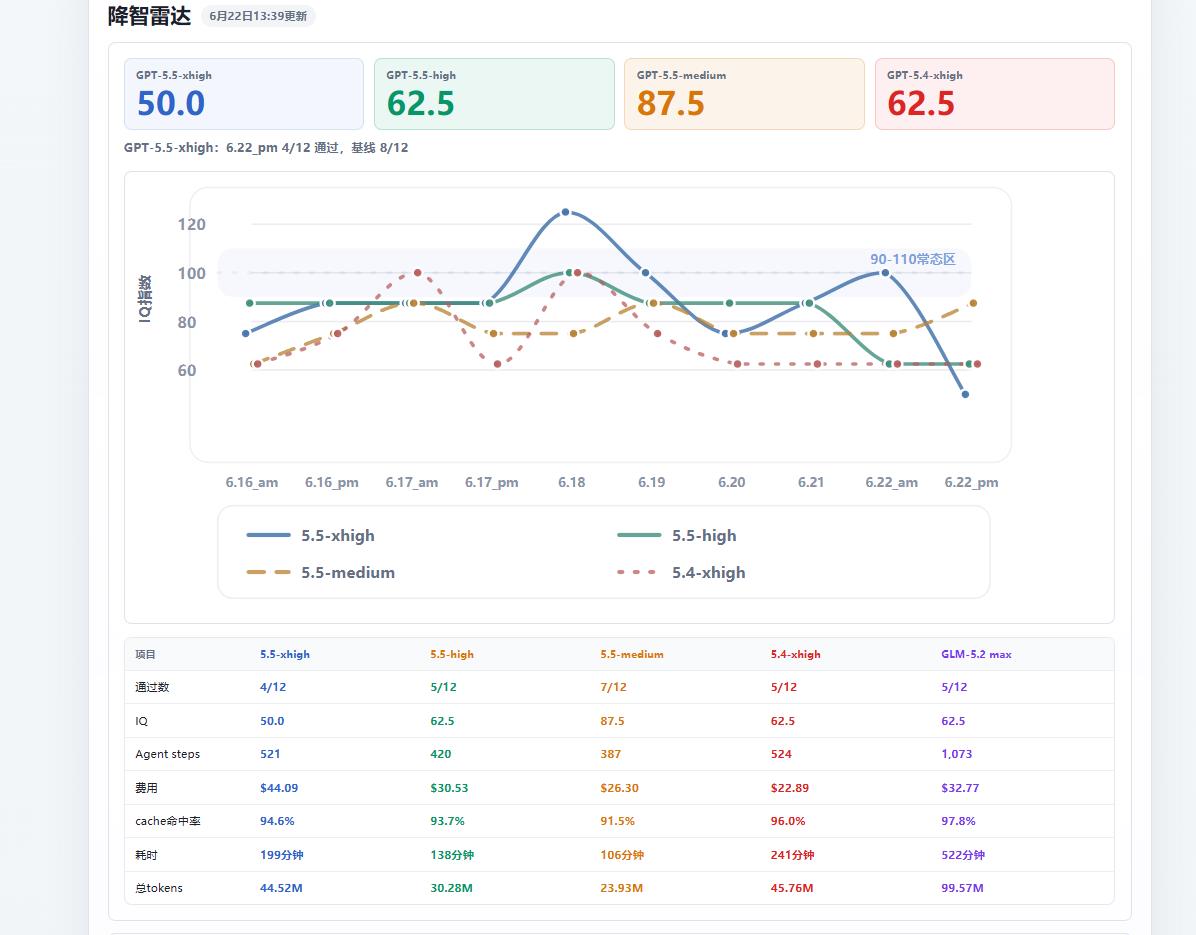
Task: Click the 5.5-medium table column header
Action: [632, 654]
